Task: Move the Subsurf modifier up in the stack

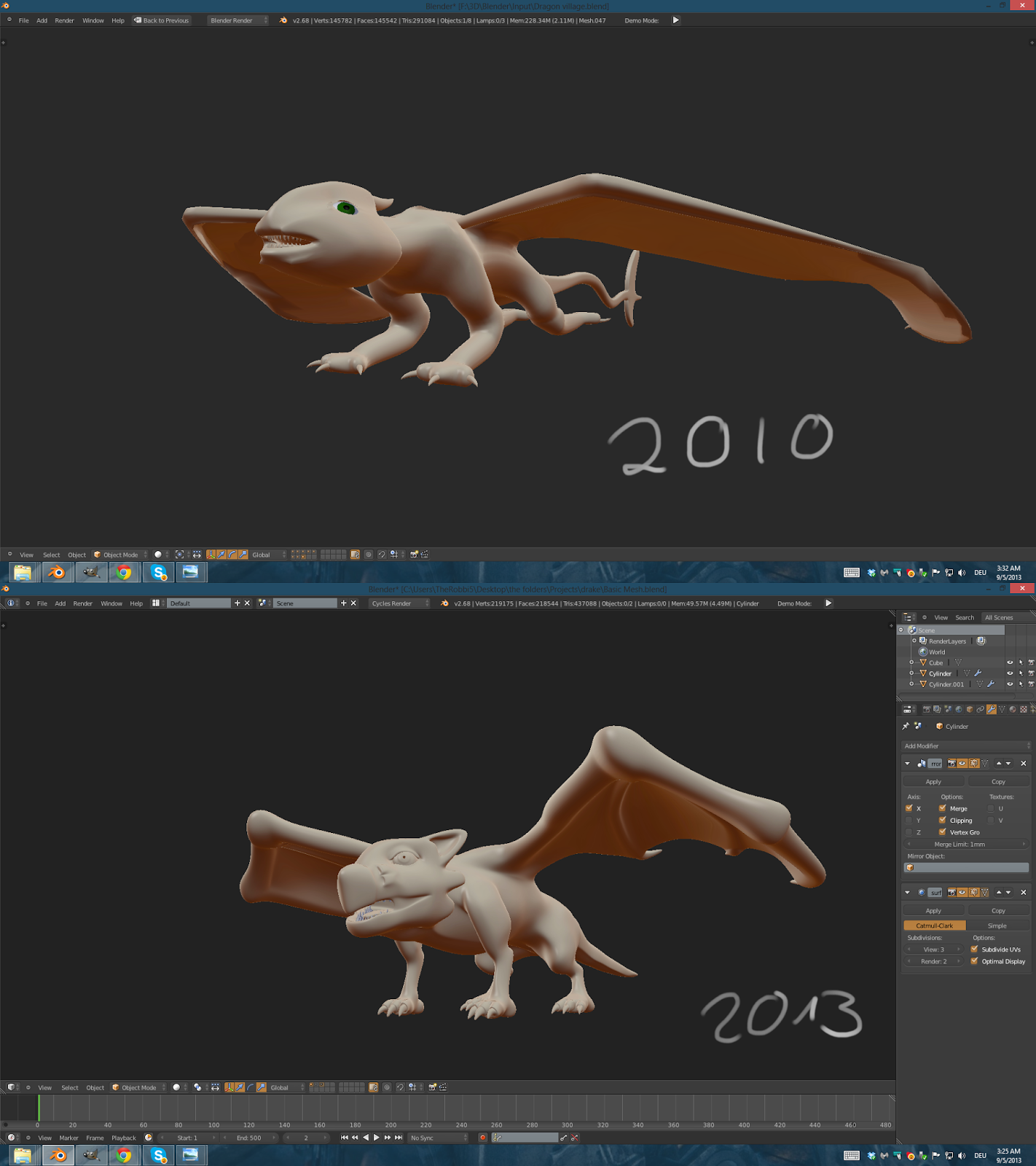Action: [999, 893]
